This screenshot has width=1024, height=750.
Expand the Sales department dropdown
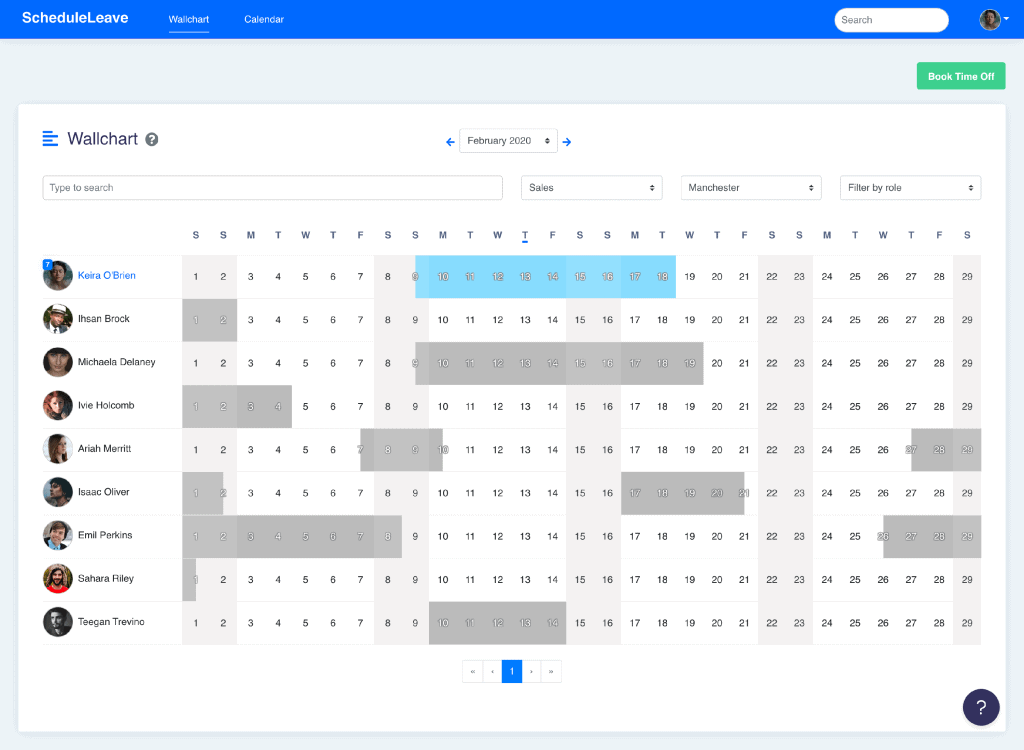tap(591, 188)
